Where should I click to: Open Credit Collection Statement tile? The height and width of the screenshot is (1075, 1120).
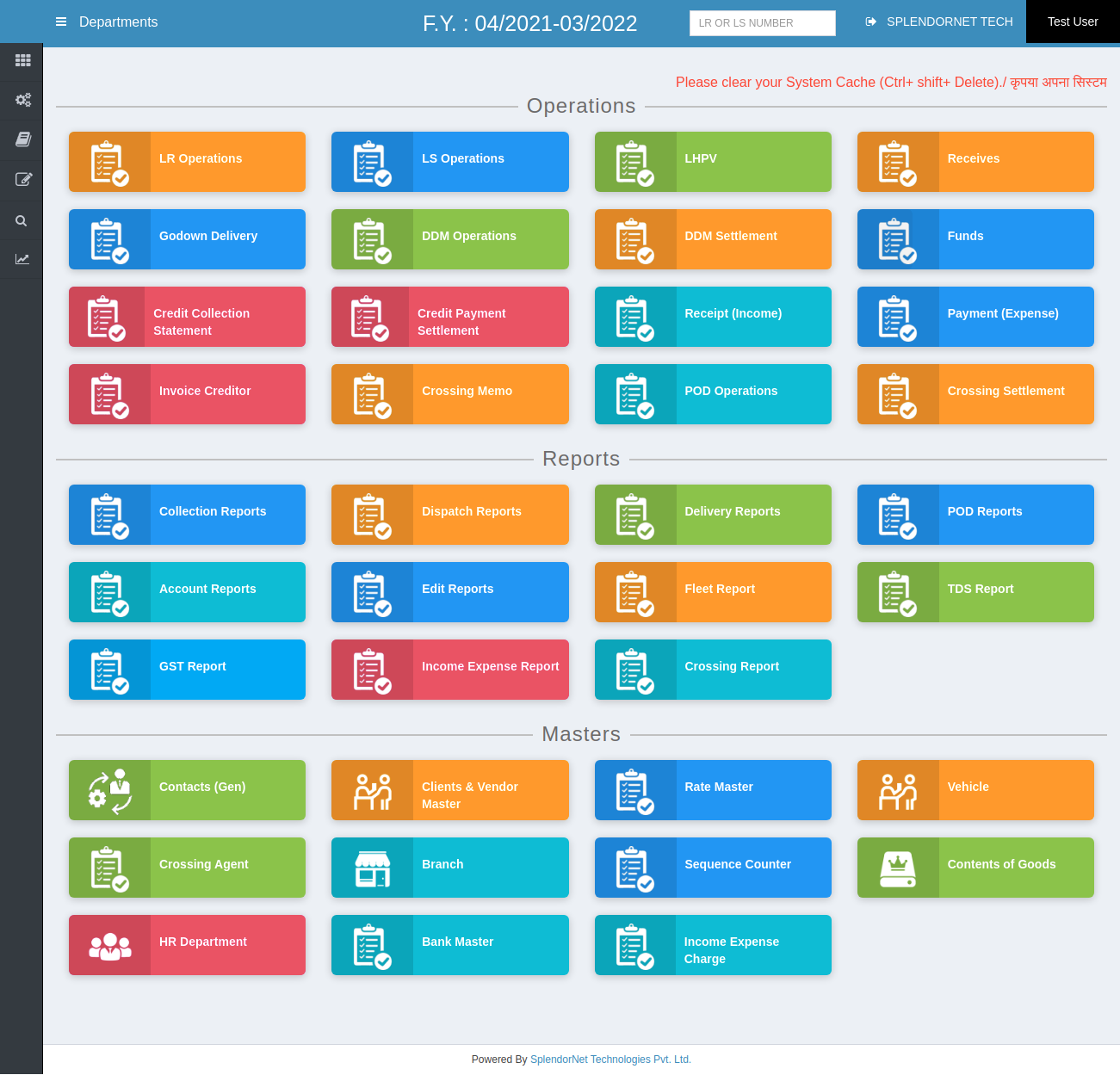187,317
